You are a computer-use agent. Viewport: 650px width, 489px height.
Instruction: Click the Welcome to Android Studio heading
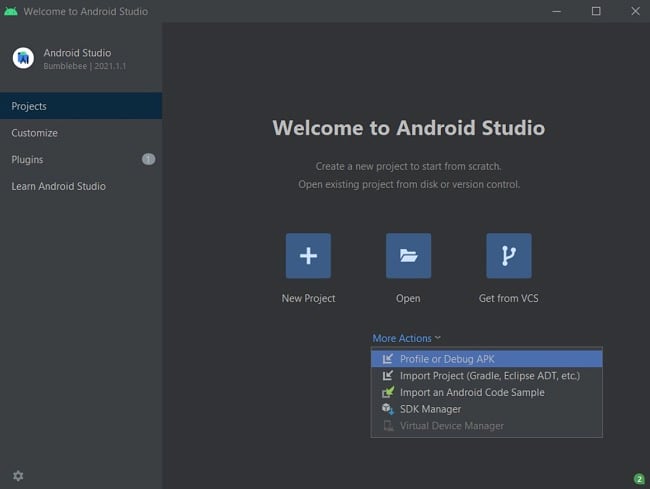point(409,128)
